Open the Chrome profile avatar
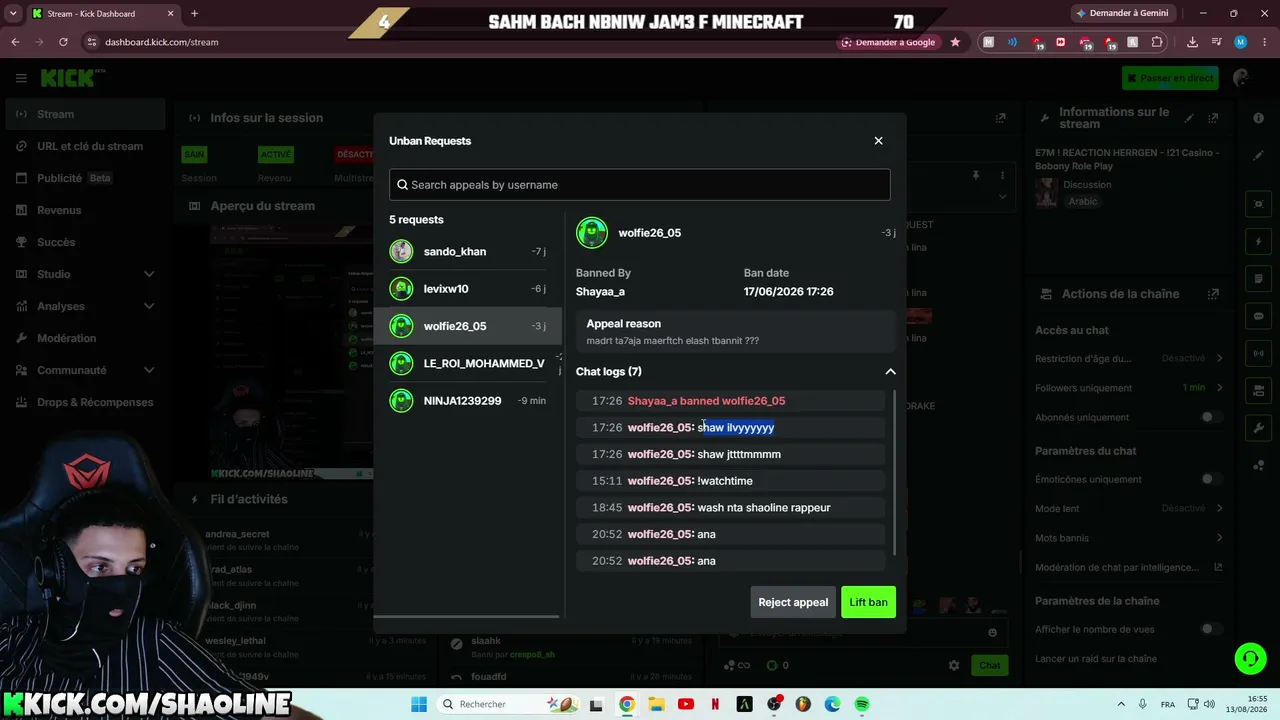 click(1240, 42)
